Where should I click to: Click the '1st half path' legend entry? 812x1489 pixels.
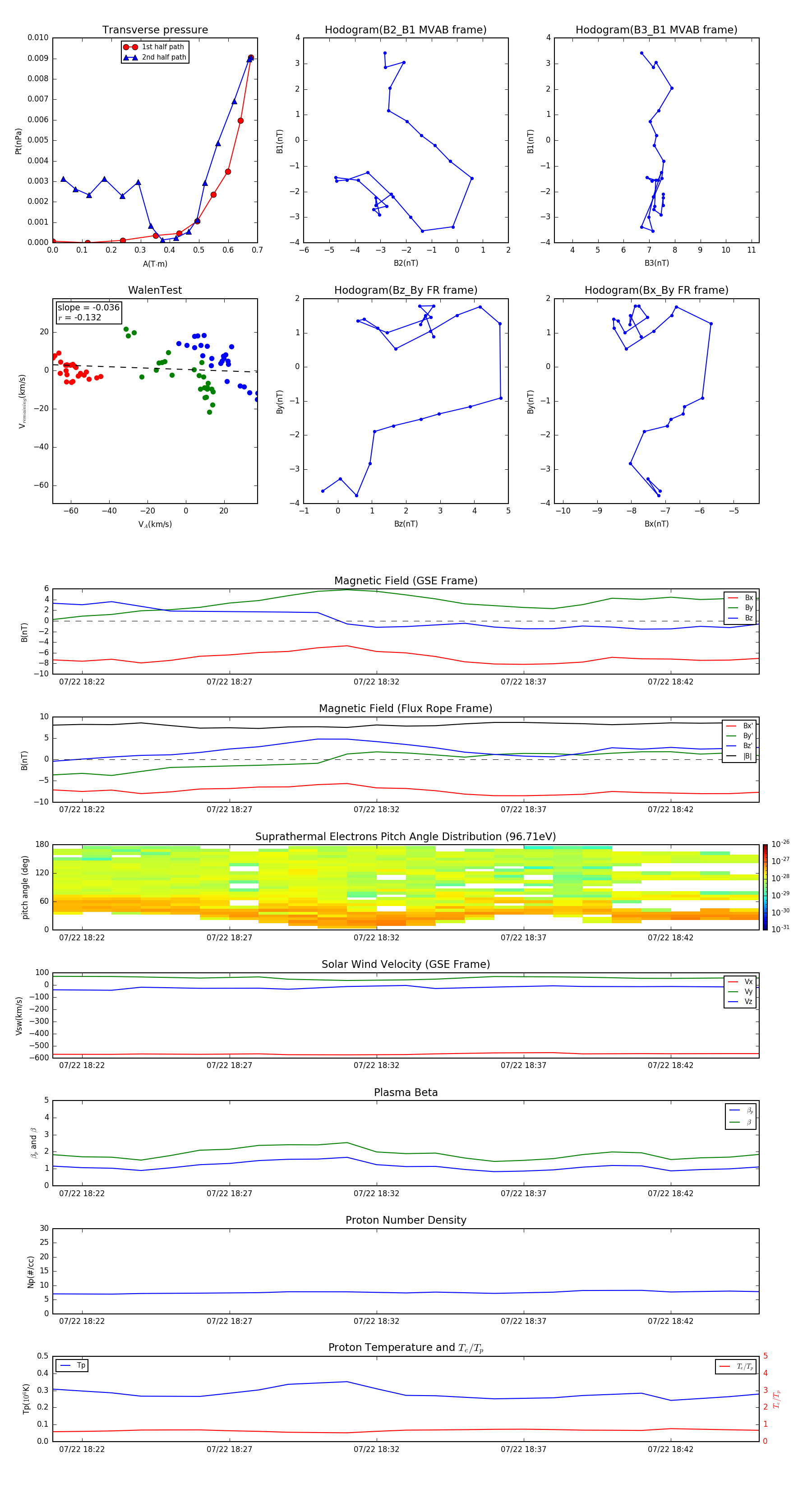(154, 47)
